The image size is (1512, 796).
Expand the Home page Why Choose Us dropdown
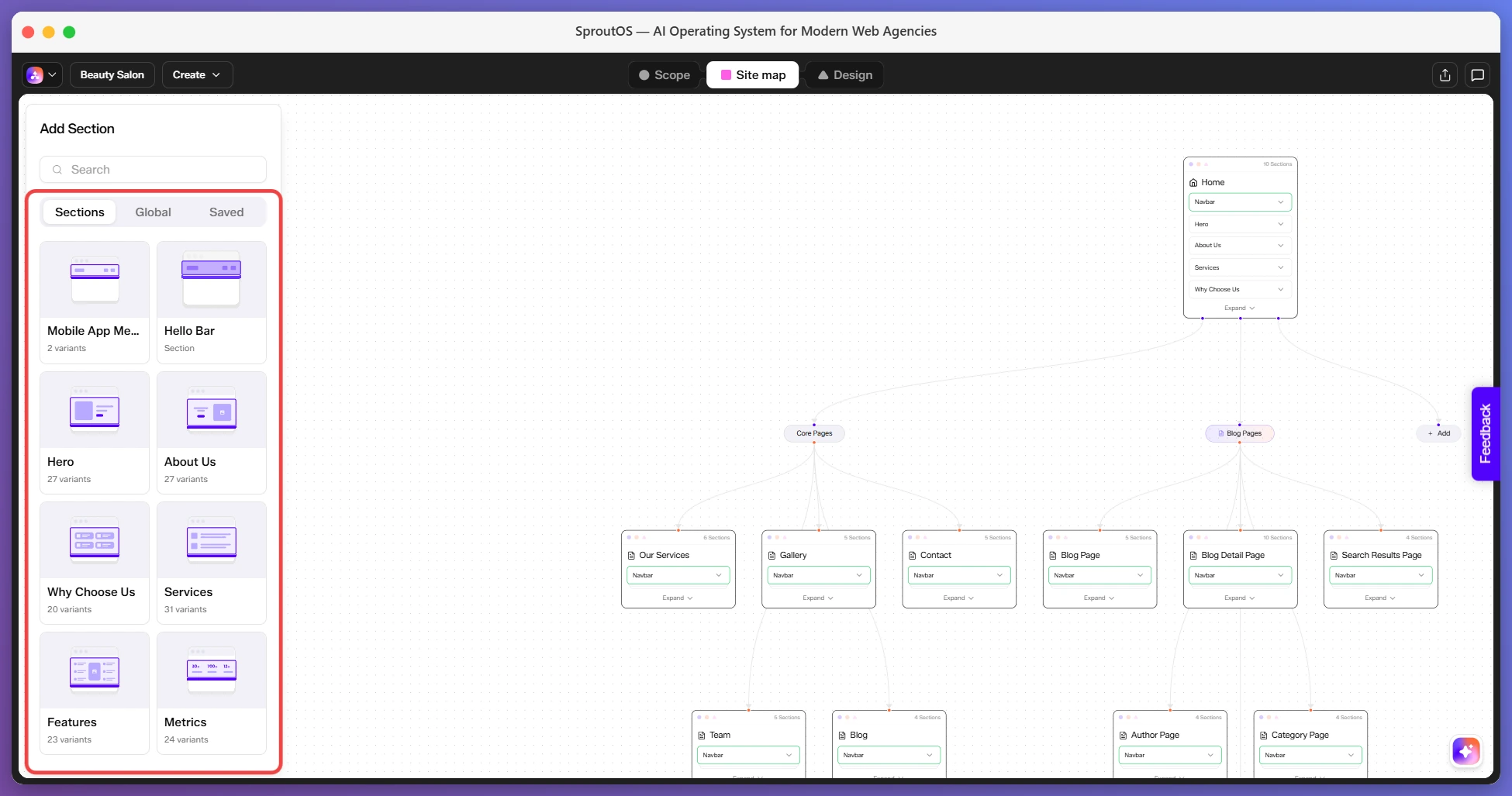1240,289
